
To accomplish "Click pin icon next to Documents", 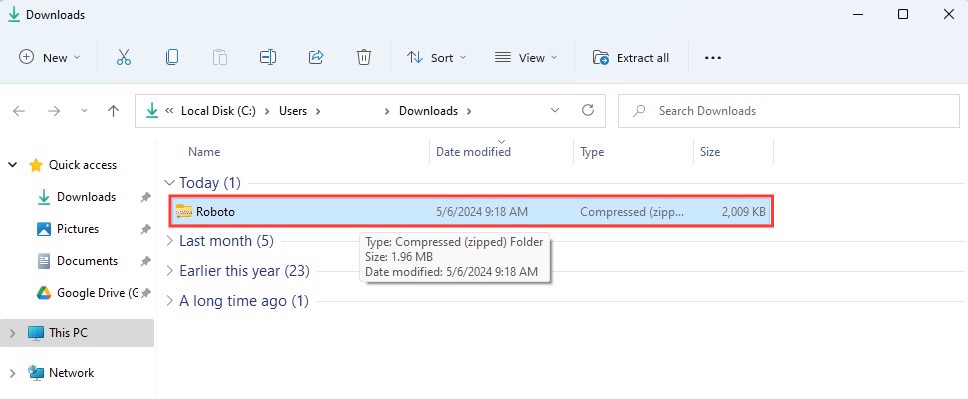I will [145, 262].
